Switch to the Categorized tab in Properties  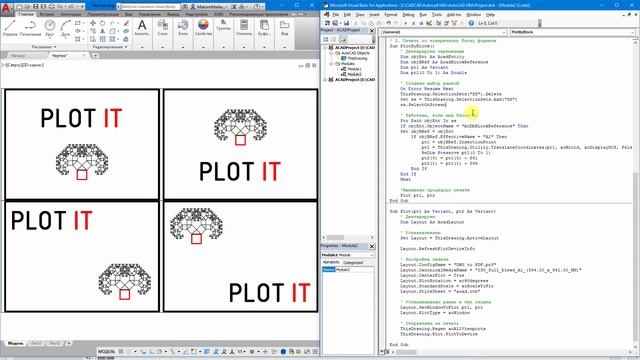click(353, 262)
